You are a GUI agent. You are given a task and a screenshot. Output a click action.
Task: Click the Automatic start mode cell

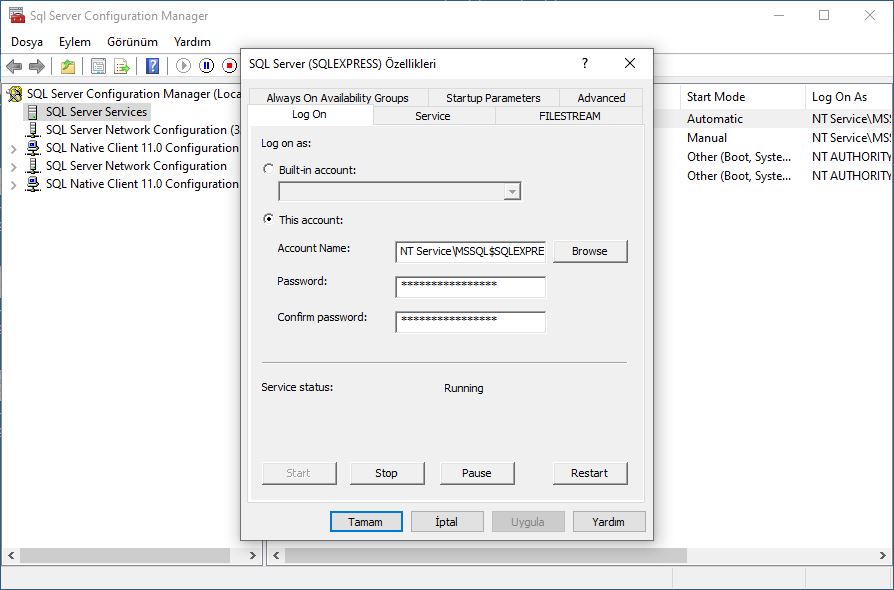click(715, 119)
